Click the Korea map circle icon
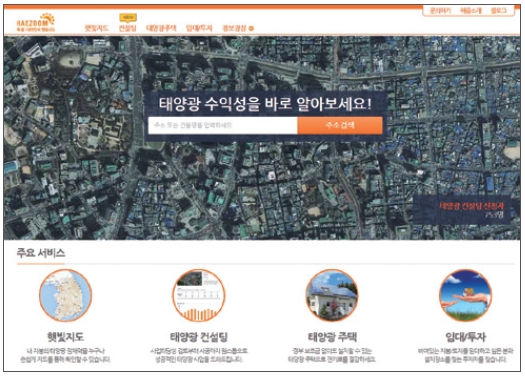Image resolution: width=525 pixels, height=376 pixels. [x=65, y=295]
